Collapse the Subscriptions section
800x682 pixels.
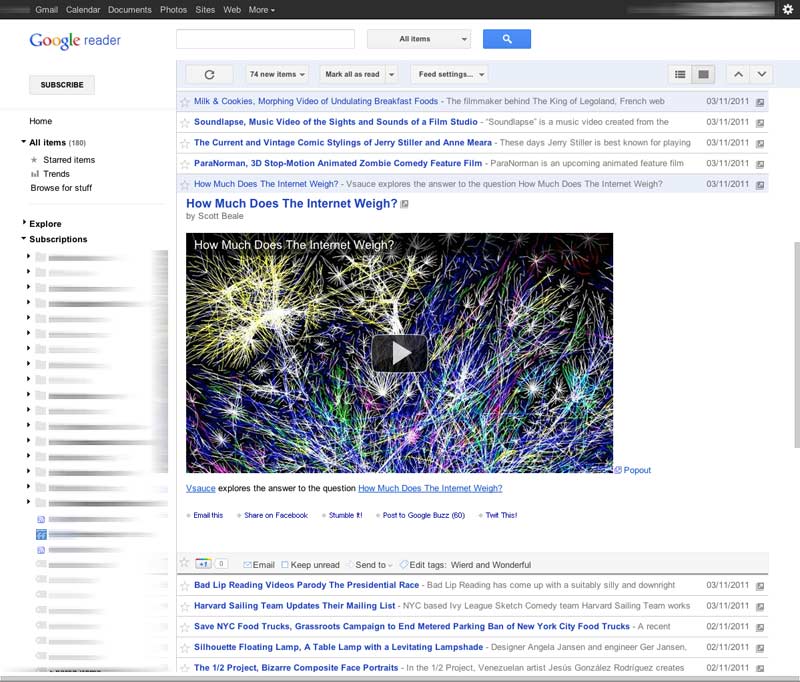tap(22, 239)
